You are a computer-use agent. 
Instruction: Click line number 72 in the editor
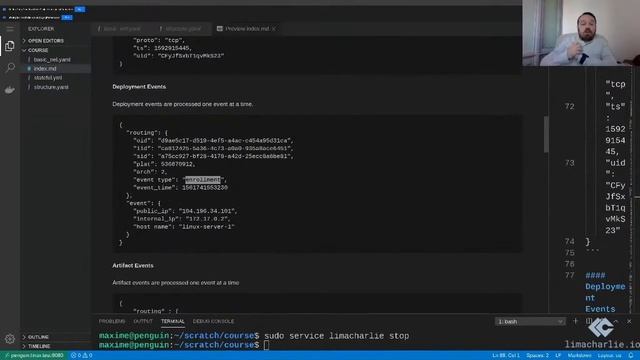(x=569, y=107)
